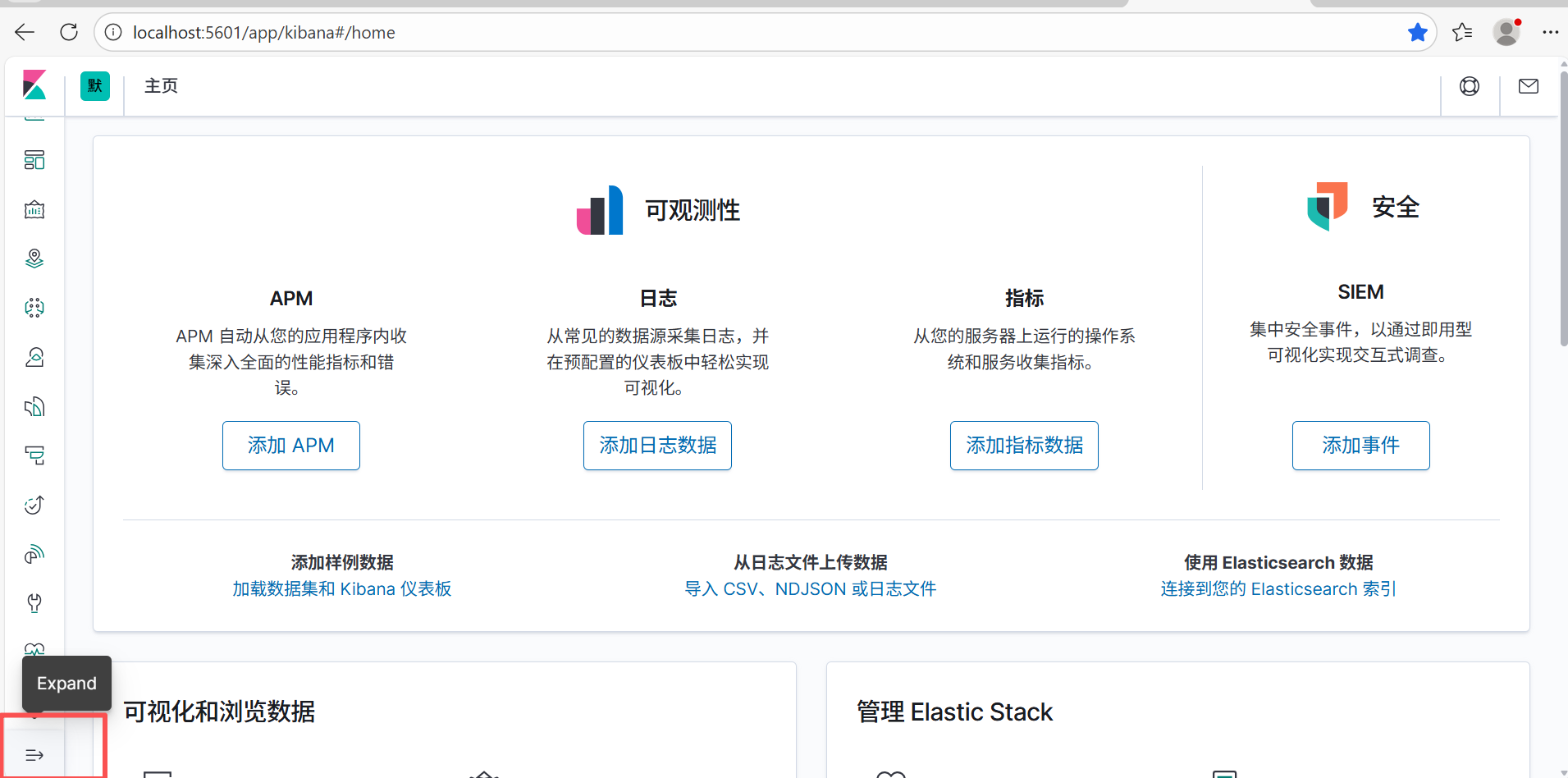This screenshot has width=1568, height=778.
Task: Click the 添加指标数据 button
Action: coord(1024,446)
